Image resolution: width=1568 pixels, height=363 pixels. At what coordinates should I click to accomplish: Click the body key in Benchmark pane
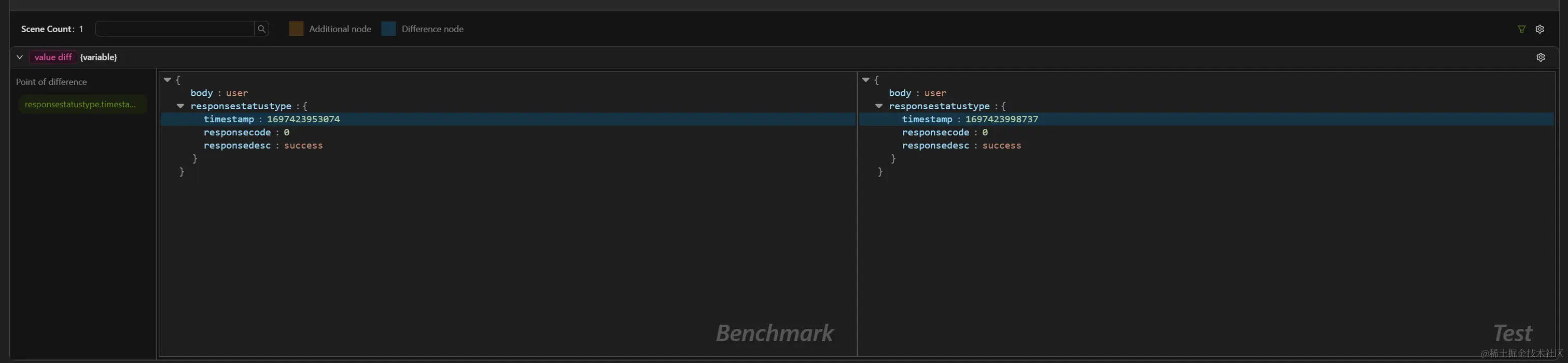point(202,93)
